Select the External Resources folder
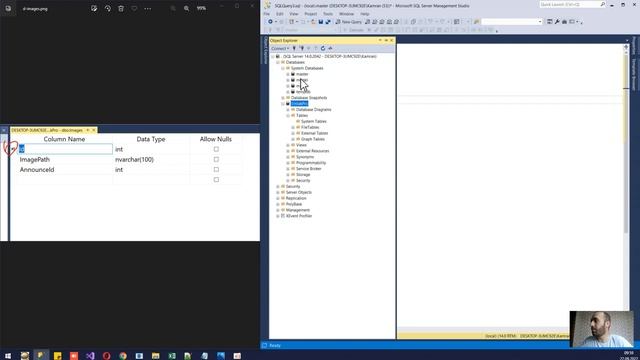Screen dimensions: 640x360 tap(312, 151)
